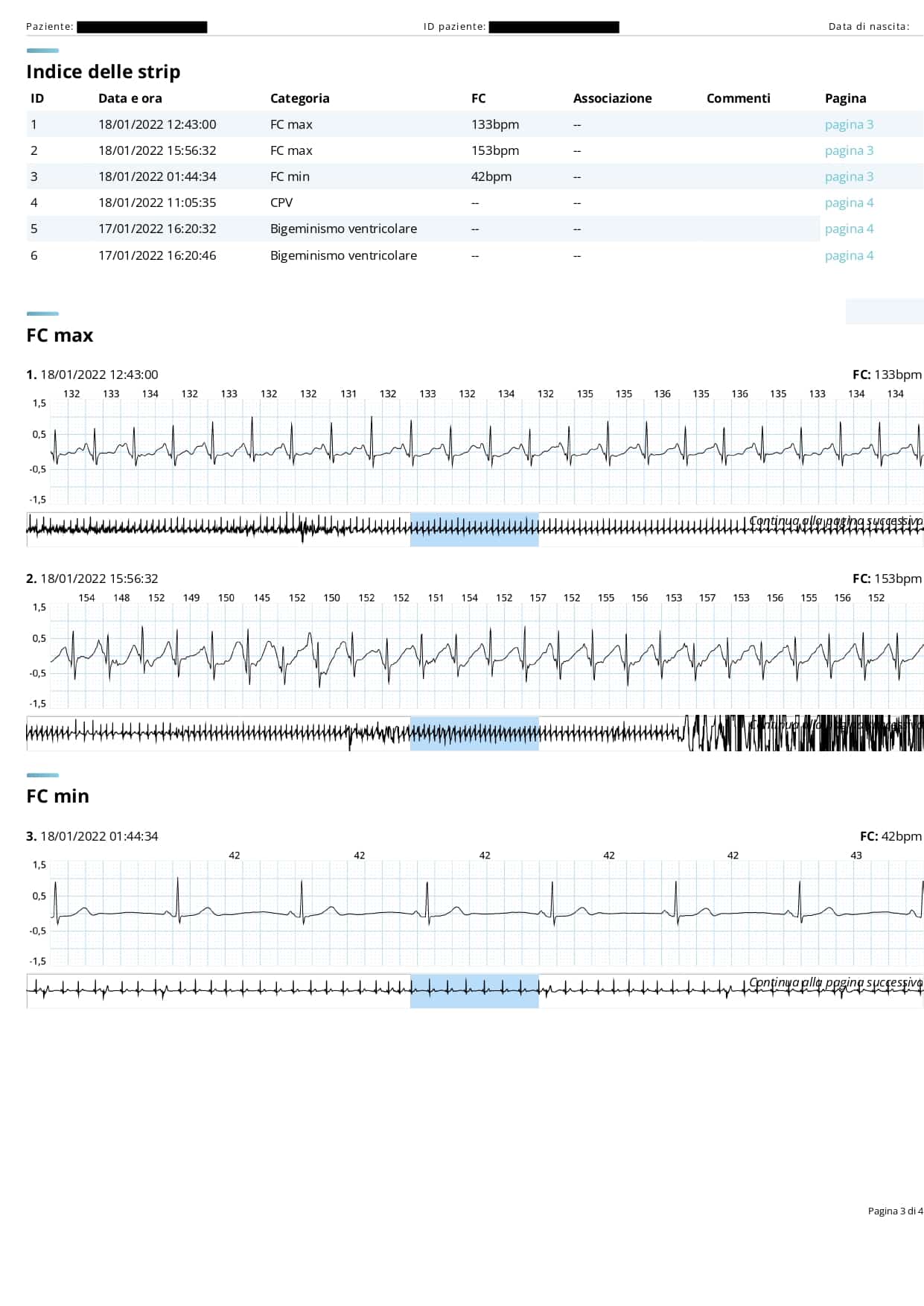Follow the pagina 3 link for the FC min row

point(849,176)
